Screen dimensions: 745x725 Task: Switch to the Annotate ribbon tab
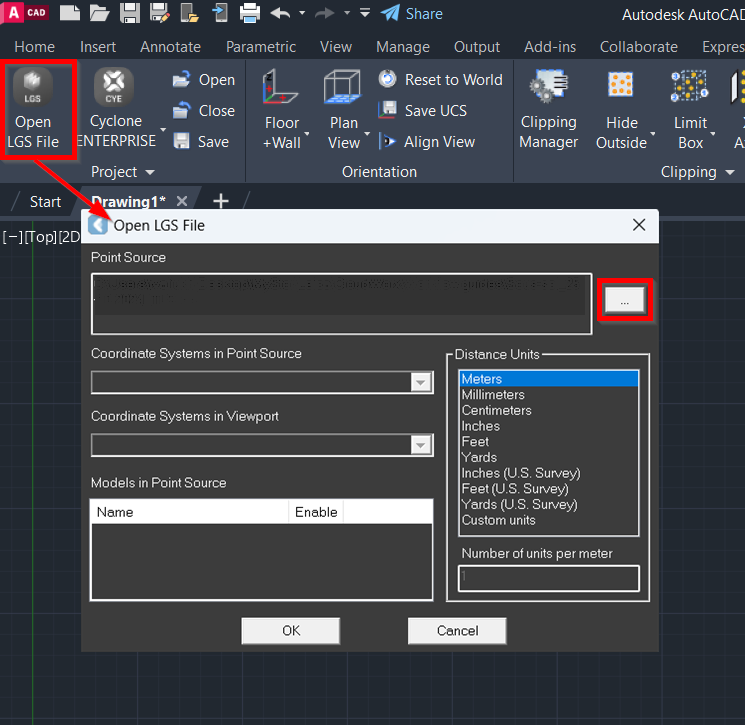point(170,47)
